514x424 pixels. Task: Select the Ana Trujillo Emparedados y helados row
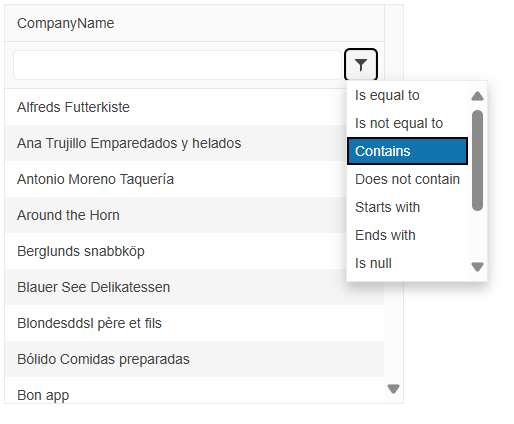pos(176,143)
